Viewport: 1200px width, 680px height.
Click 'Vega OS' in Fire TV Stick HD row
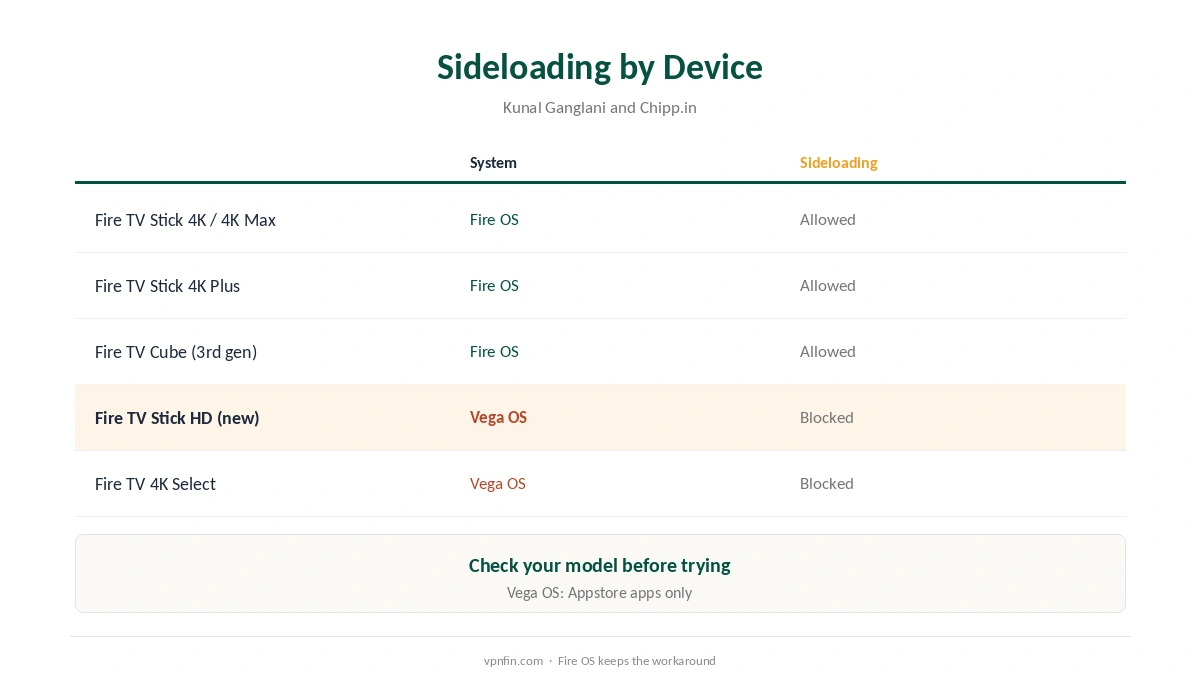(x=498, y=417)
